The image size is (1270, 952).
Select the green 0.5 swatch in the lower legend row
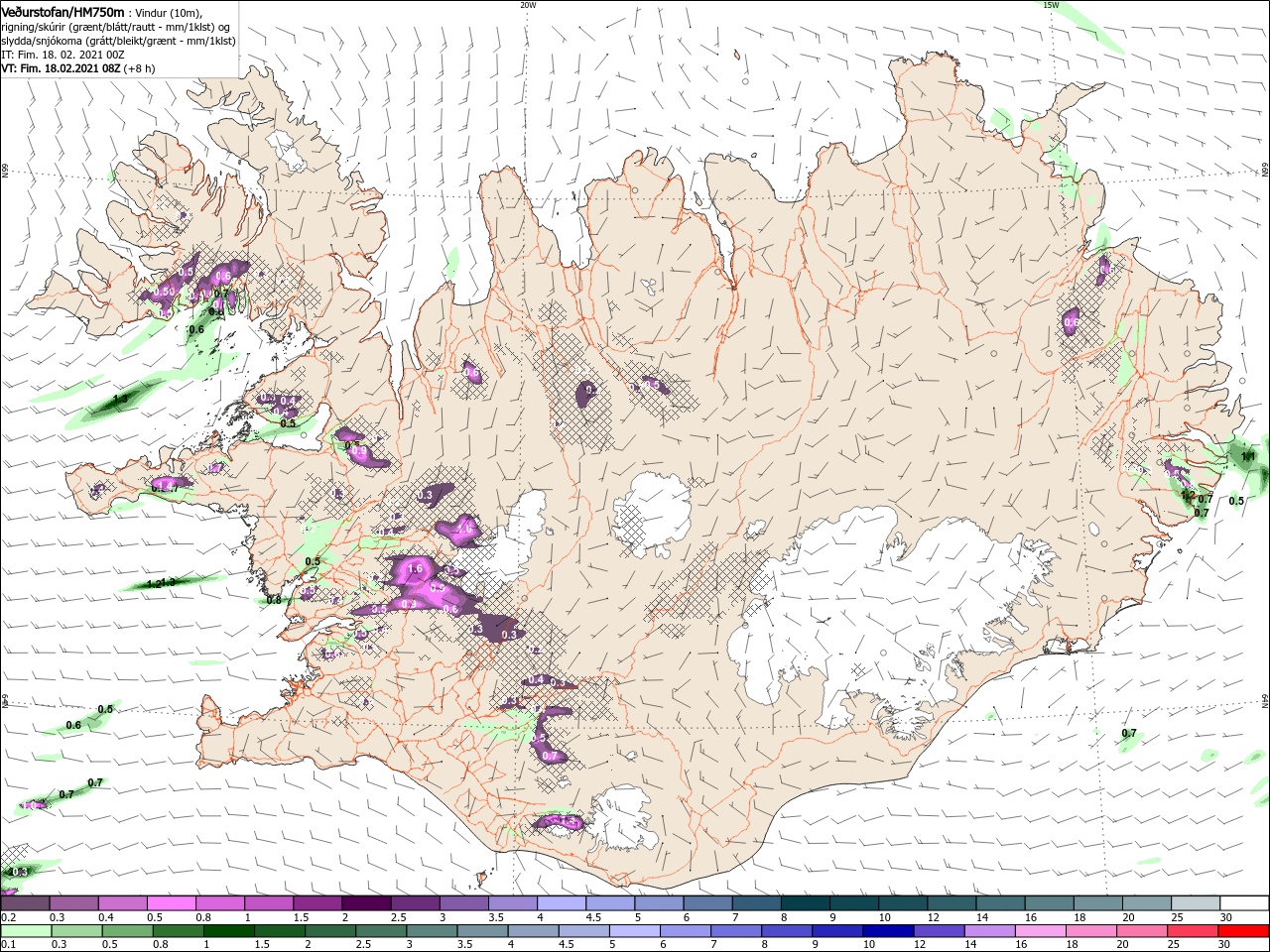pyautogui.click(x=126, y=931)
